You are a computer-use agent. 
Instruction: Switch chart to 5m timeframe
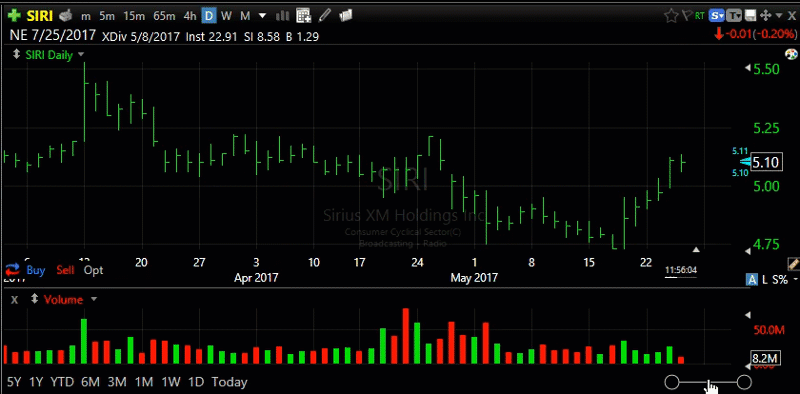[107, 16]
